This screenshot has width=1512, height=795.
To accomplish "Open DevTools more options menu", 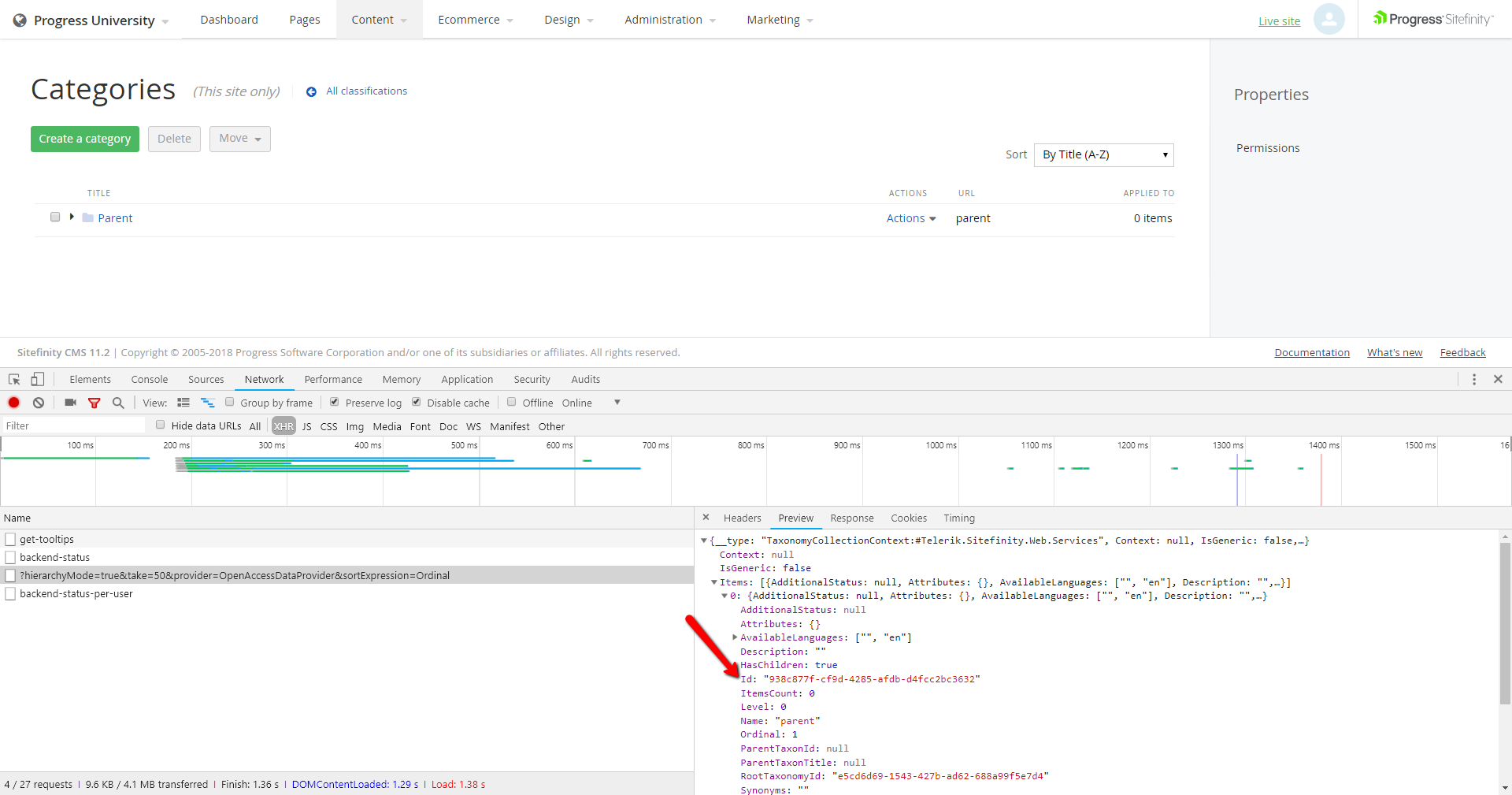I will click(1474, 379).
